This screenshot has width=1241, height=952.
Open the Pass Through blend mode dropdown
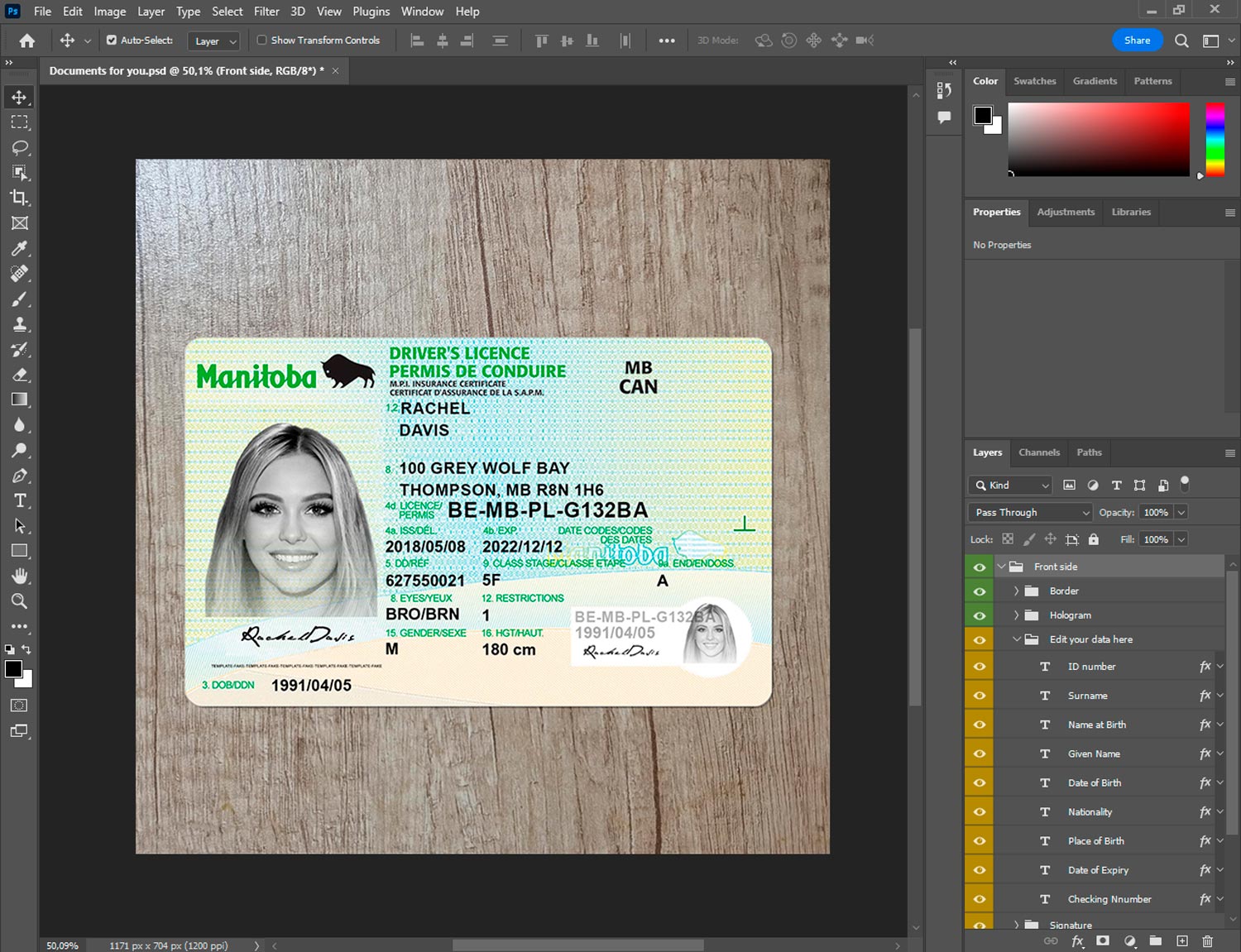tap(1030, 513)
